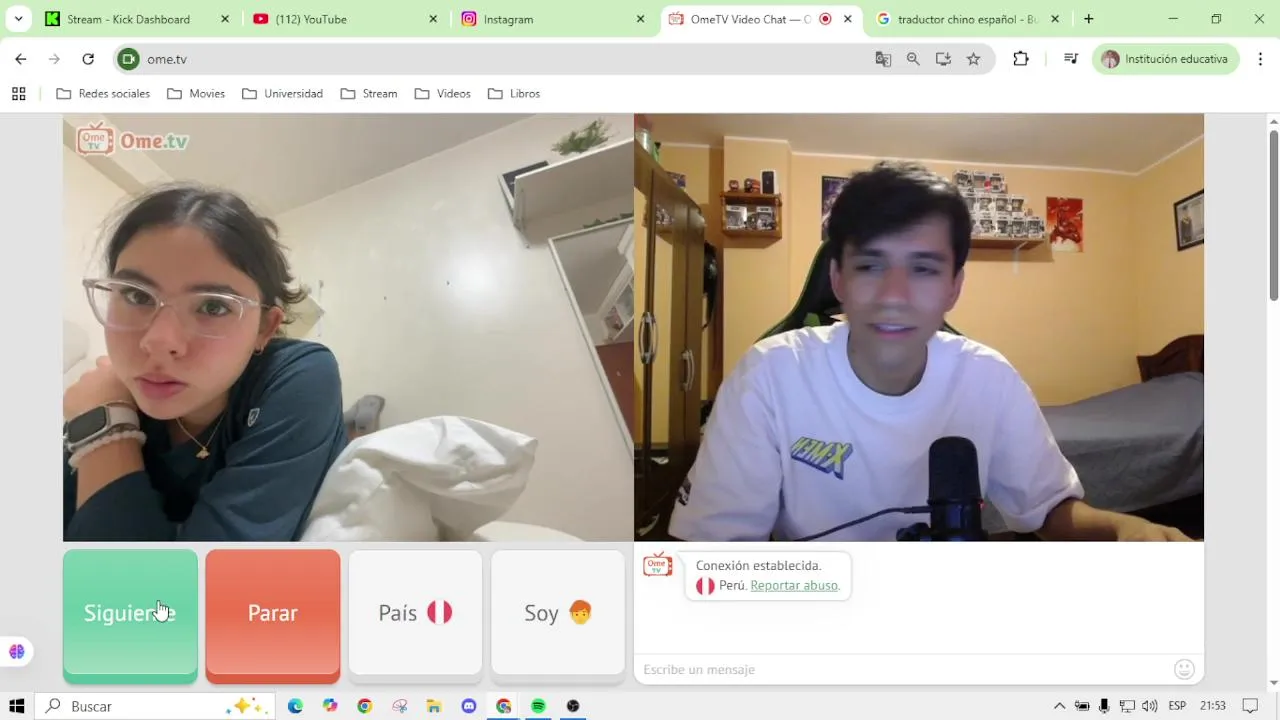Open the Windows Start menu
Screen dimensions: 1280x720
point(16,706)
